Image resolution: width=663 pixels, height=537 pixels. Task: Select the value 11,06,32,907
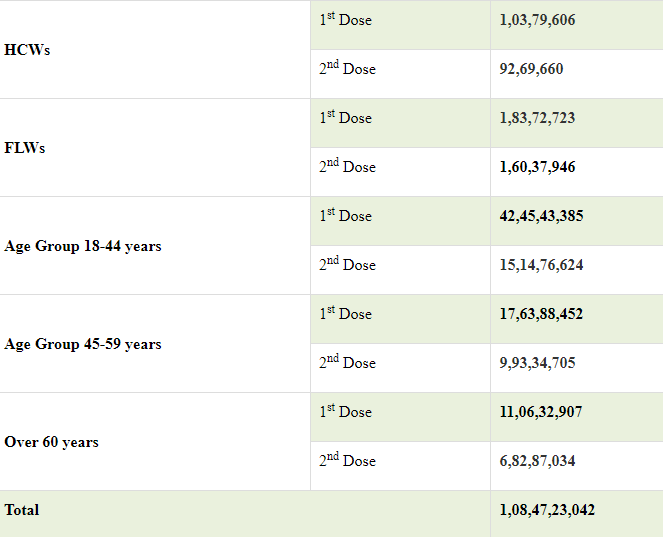point(541,412)
